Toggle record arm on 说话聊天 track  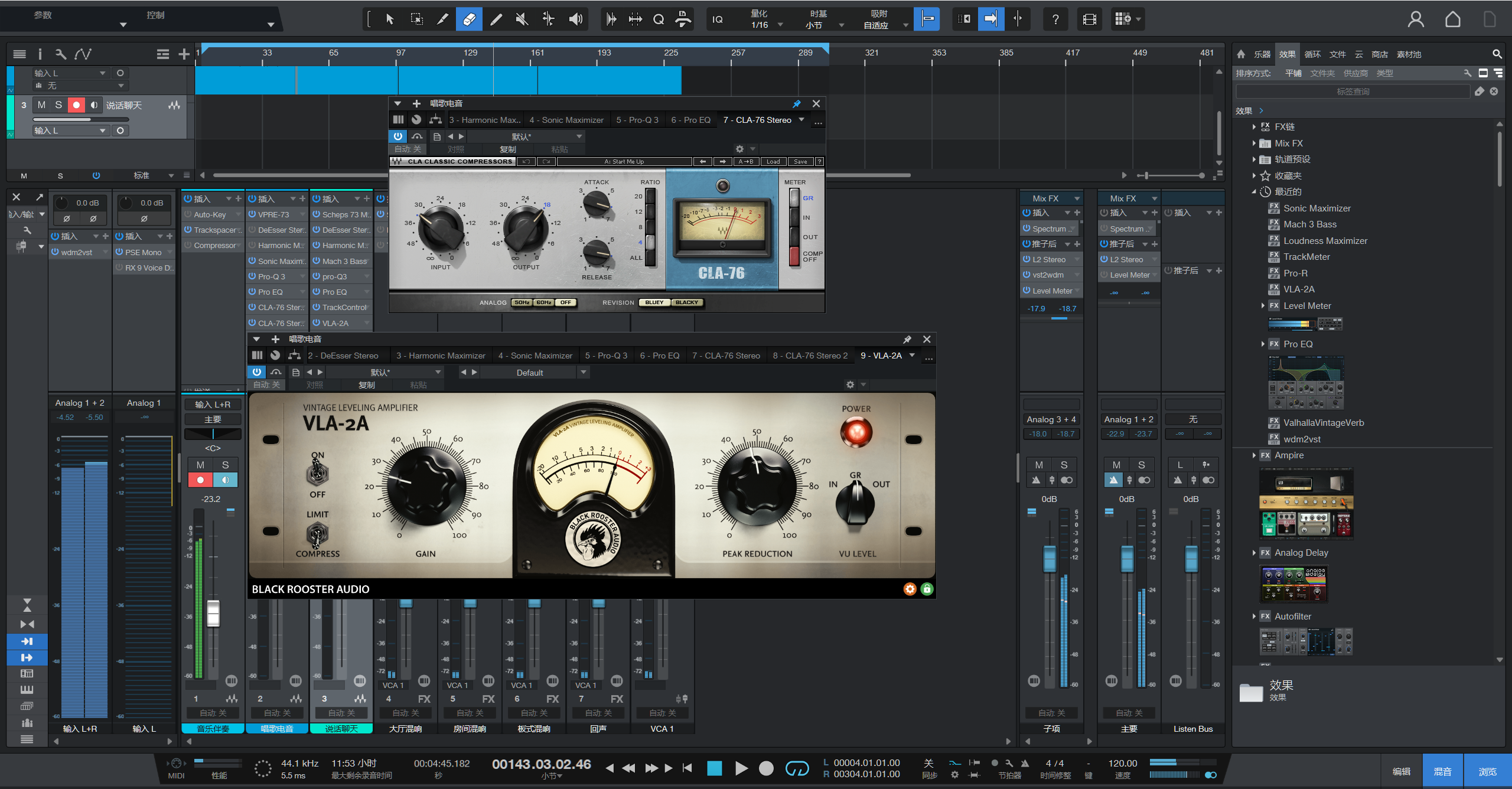pos(76,105)
